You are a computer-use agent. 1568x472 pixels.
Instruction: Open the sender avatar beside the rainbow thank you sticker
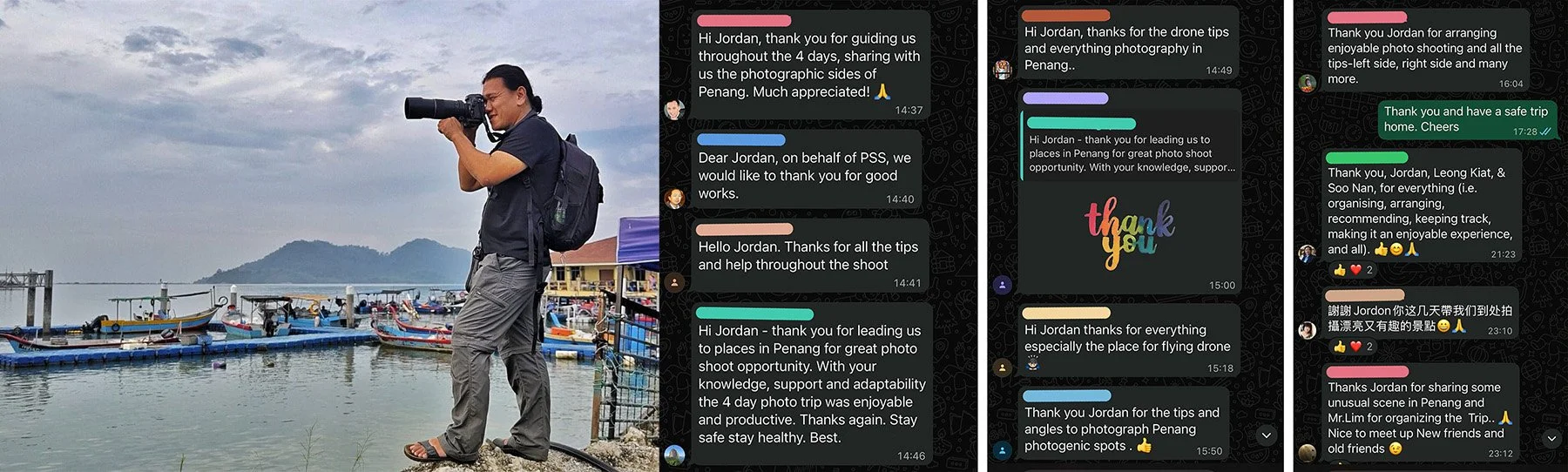tap(1003, 285)
